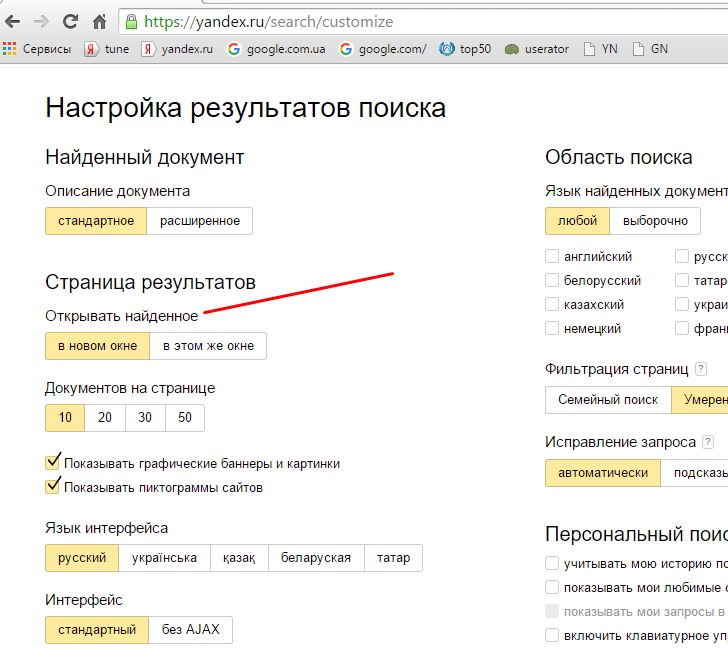Image resolution: width=728 pixels, height=649 pixels.
Task: Select беларуская interface language
Action: point(316,558)
